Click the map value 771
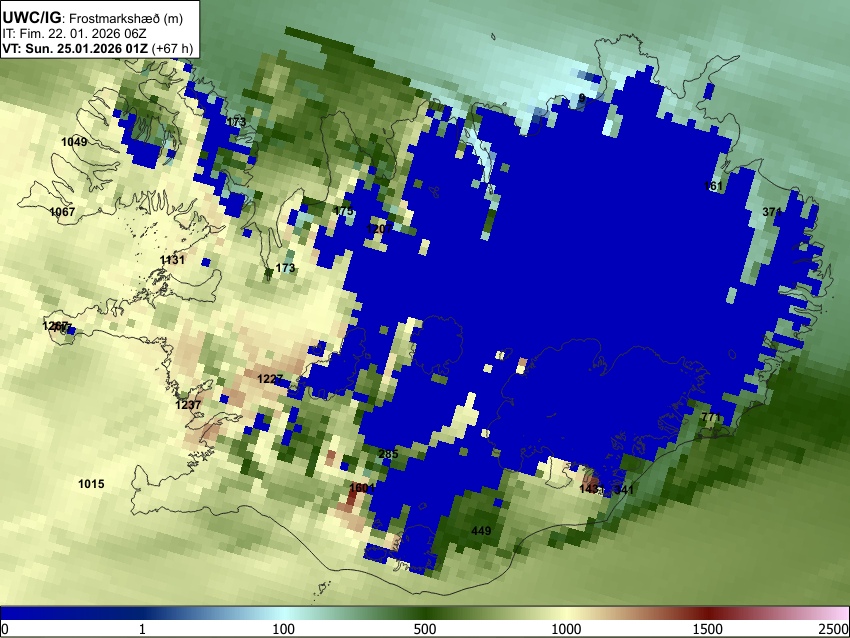Screen dimensions: 850x638 point(711,417)
